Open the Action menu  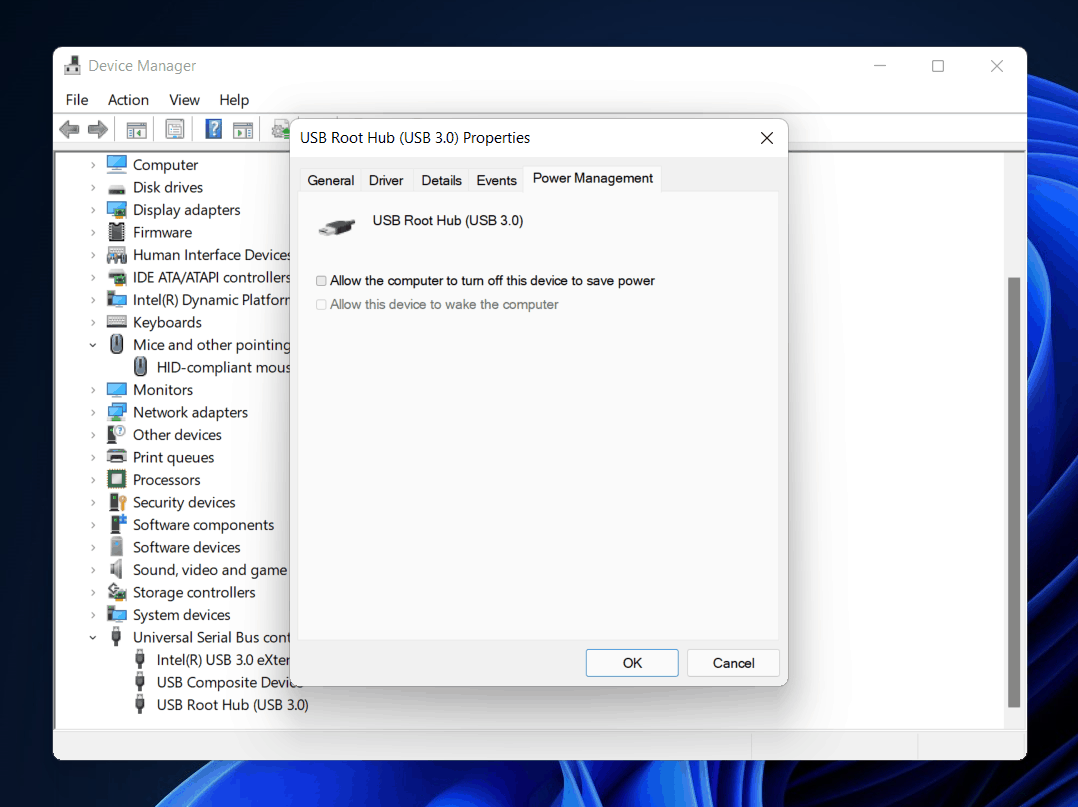click(x=128, y=100)
